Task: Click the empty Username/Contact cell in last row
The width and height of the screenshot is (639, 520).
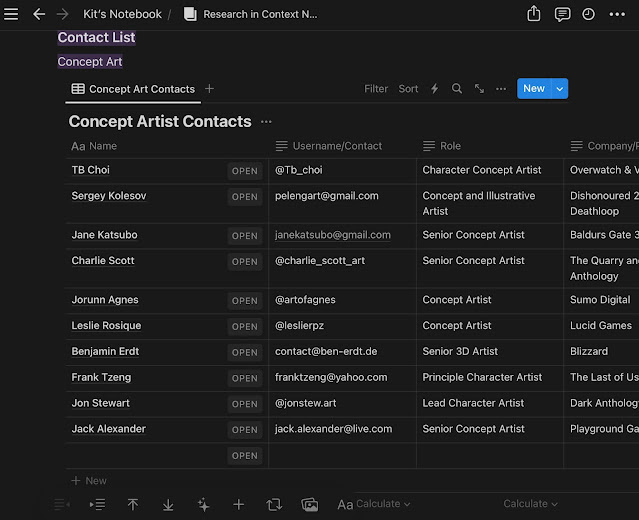Action: coord(343,456)
